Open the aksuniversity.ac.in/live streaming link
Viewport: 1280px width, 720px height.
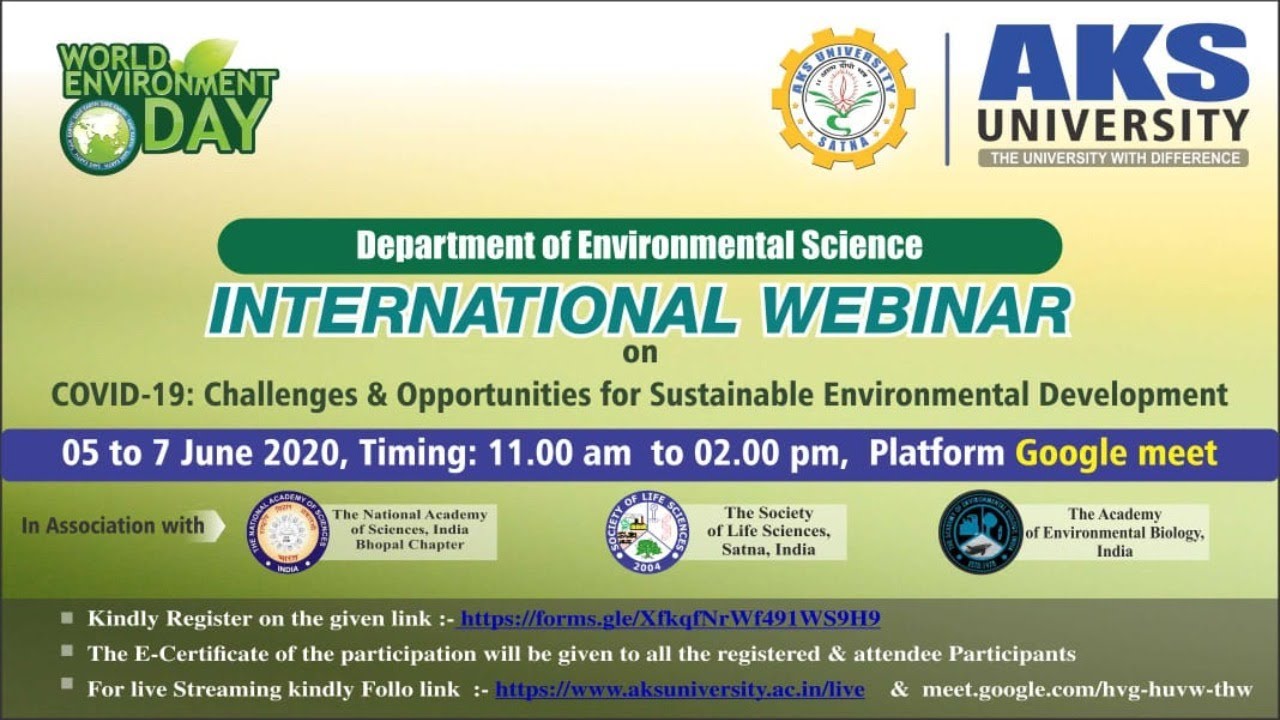[680, 689]
